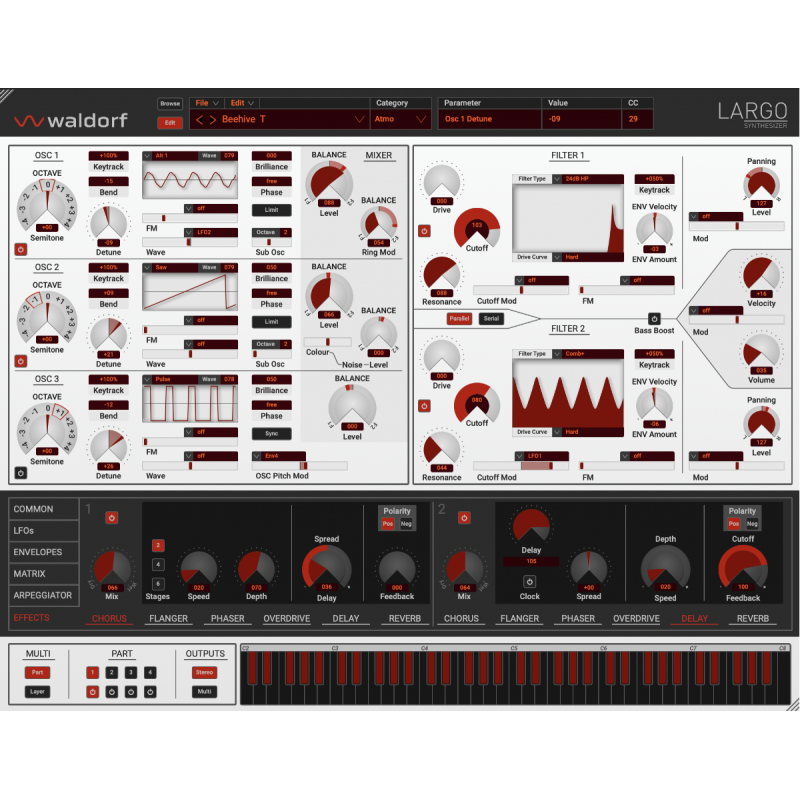The height and width of the screenshot is (800, 800).
Task: Enable the Limit toggle on OSC 1
Action: [270, 210]
